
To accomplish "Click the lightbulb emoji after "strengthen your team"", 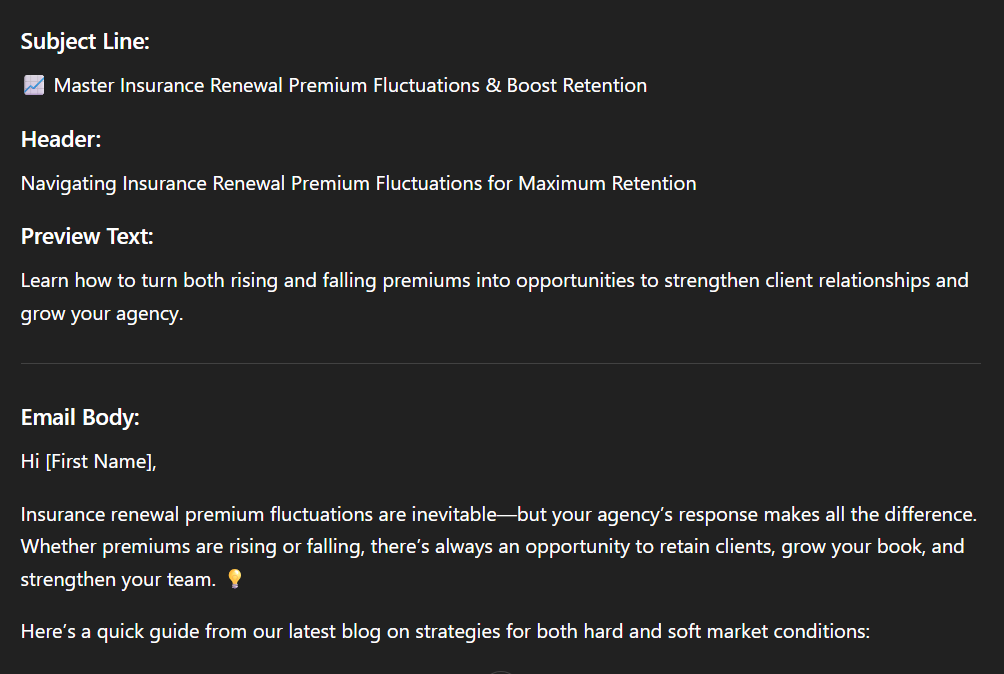I will 235,579.
